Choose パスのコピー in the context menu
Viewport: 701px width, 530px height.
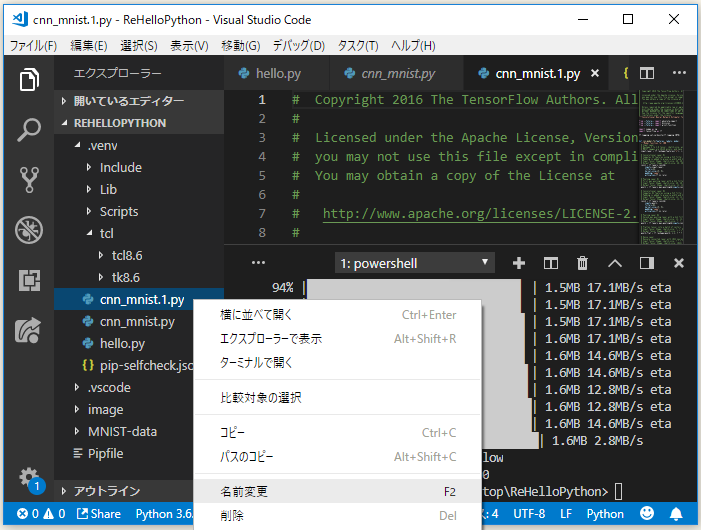338,457
